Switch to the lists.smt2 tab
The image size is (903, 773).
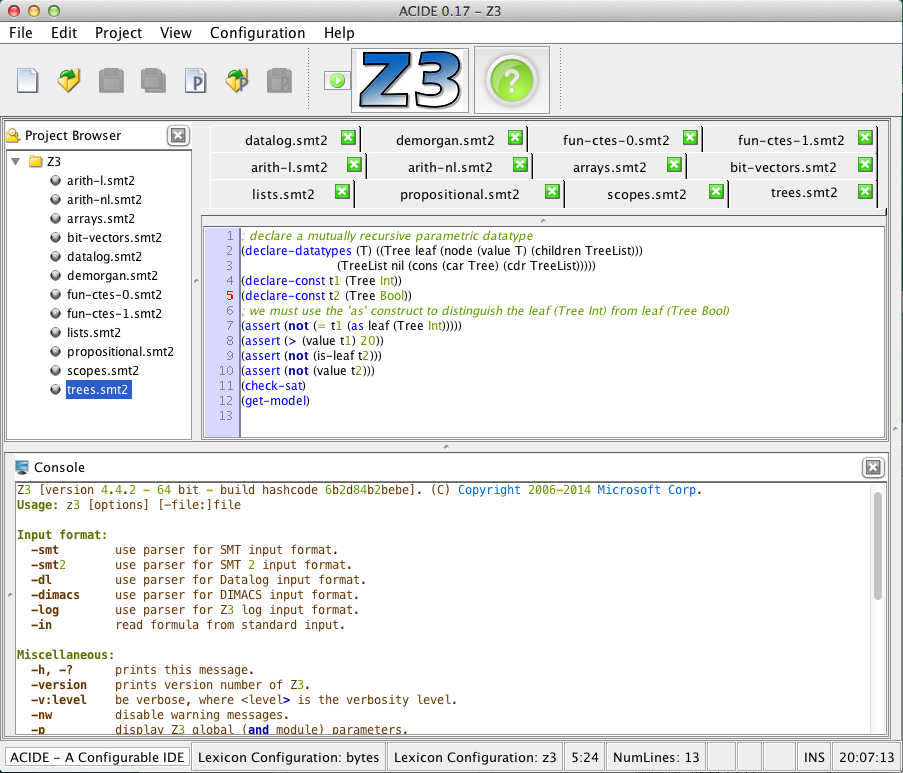click(x=283, y=194)
